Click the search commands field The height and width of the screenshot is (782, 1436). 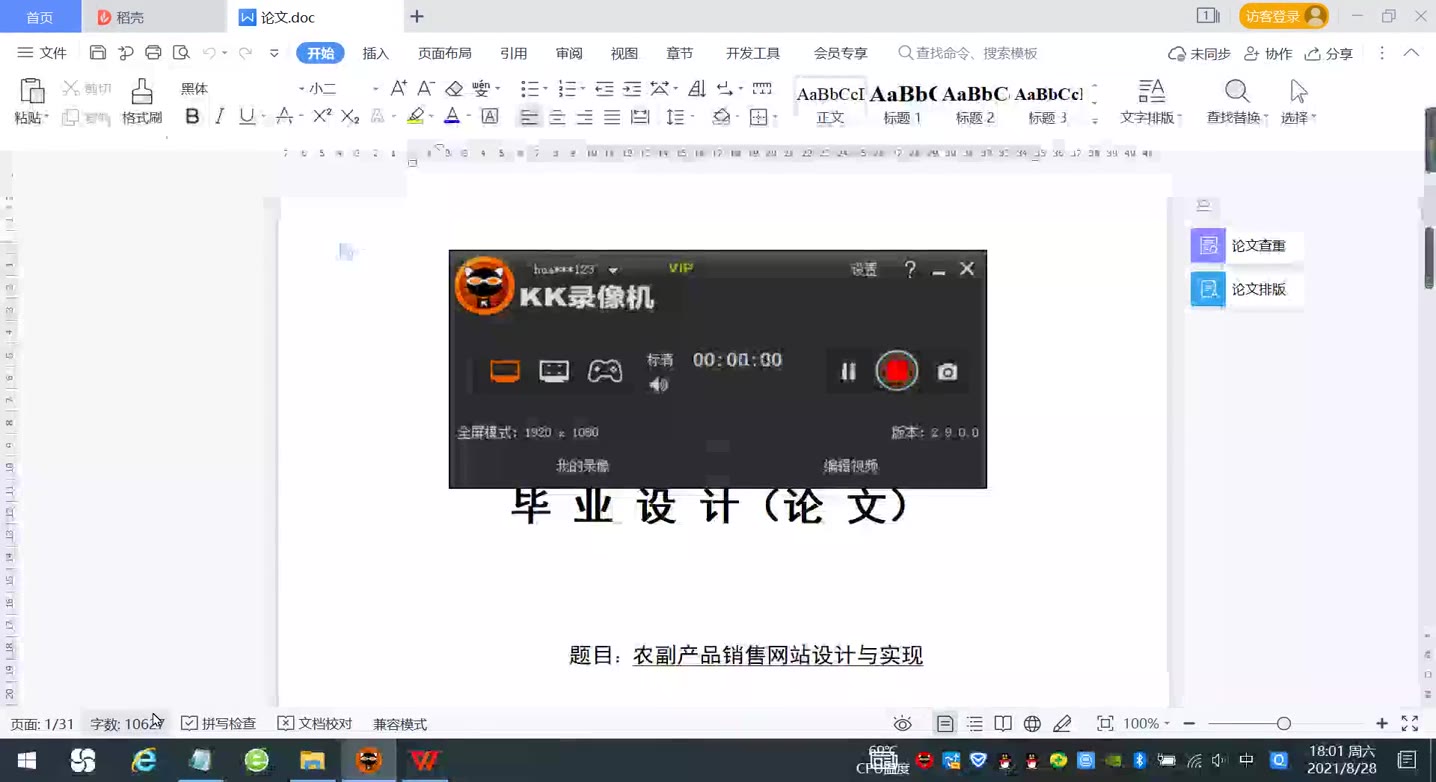pyautogui.click(x=968, y=53)
